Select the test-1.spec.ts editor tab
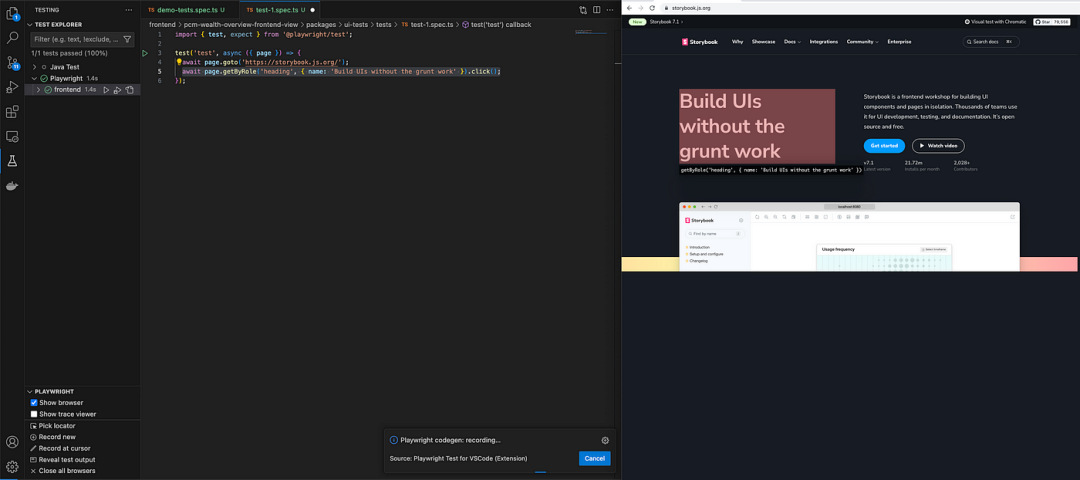This screenshot has width=1080, height=480. click(x=280, y=10)
